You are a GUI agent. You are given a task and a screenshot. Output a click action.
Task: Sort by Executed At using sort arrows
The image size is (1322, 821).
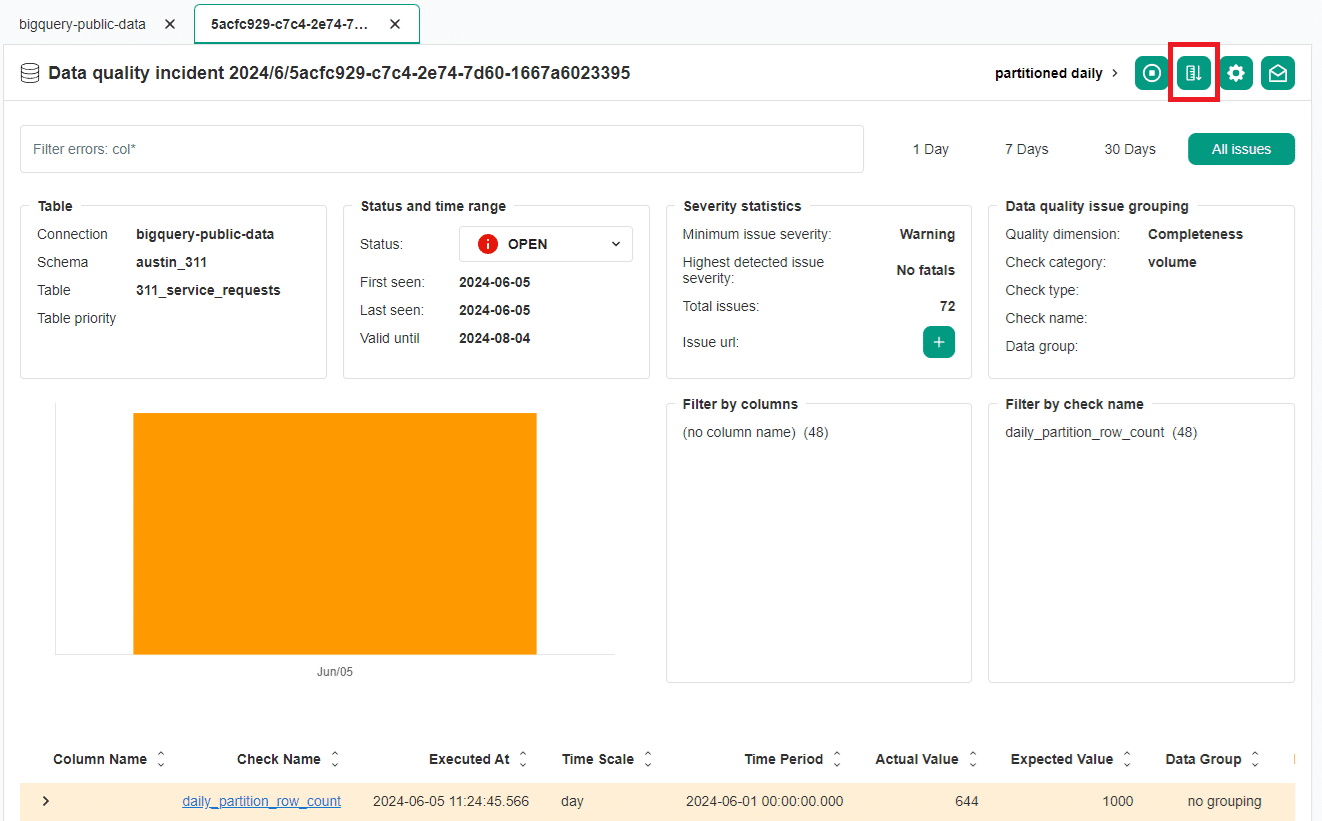(523, 759)
